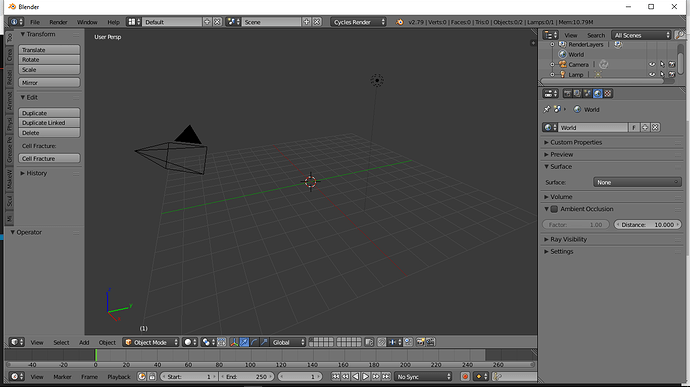Toggle fake user F for World
This screenshot has width=690, height=387.
point(634,127)
